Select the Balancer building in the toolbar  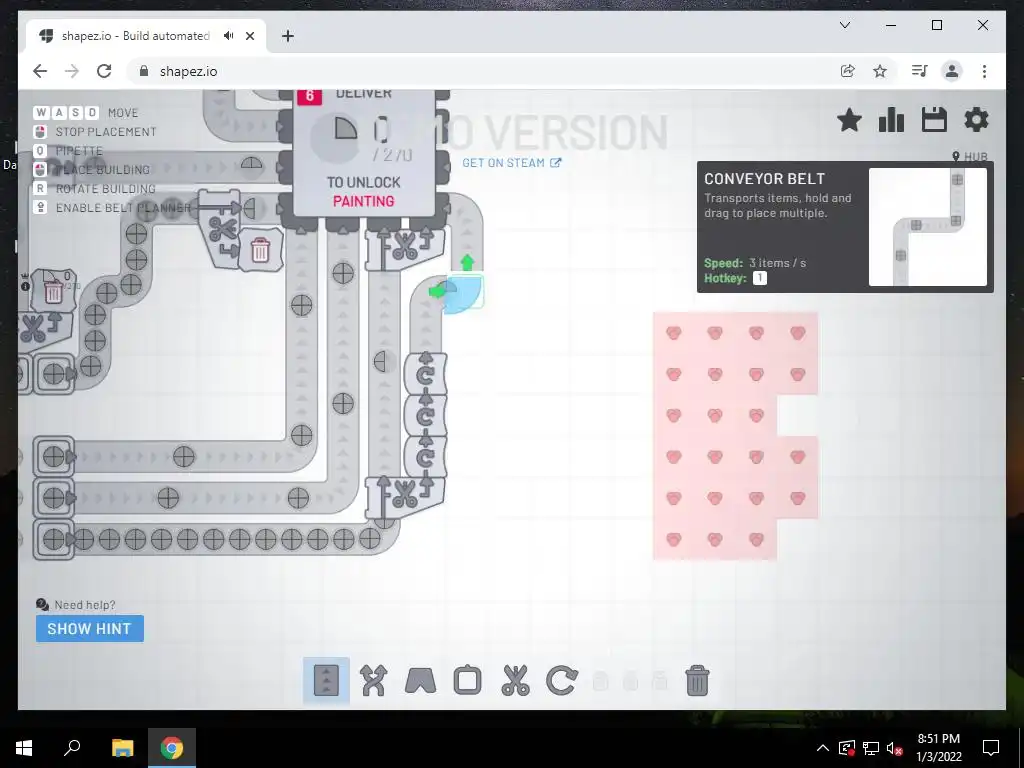tap(373, 680)
